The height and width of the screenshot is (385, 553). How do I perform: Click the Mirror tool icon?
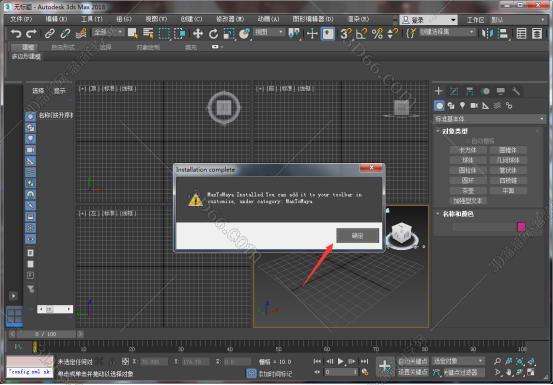click(488, 33)
